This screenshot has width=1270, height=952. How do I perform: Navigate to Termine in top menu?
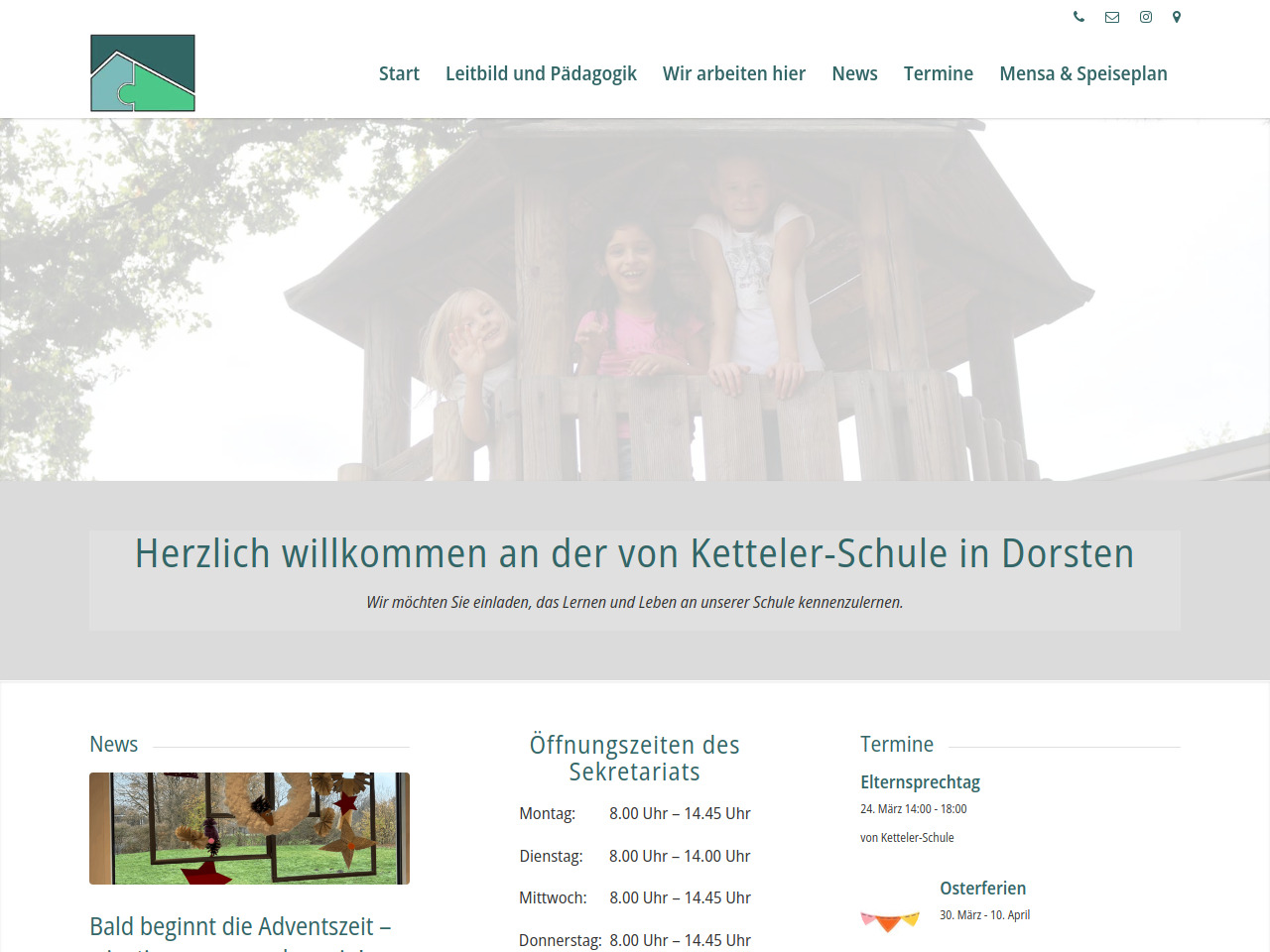[x=939, y=73]
